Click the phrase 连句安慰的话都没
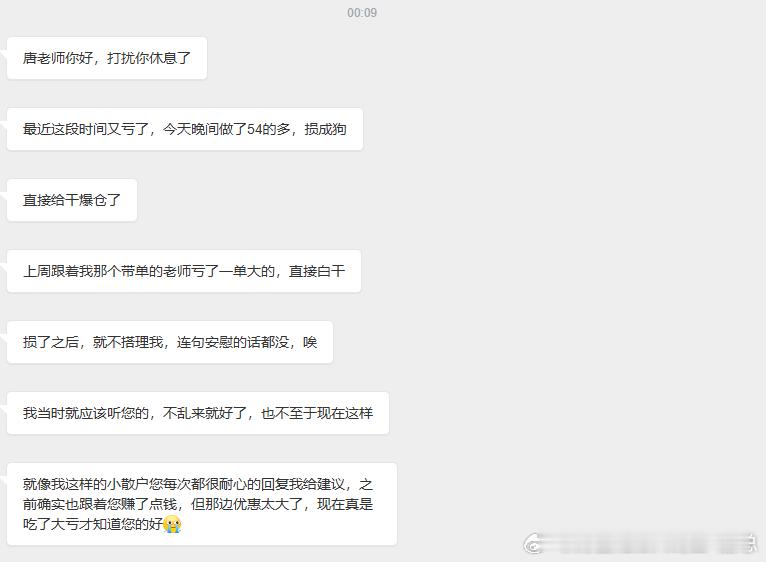766x562 pixels. pyautogui.click(x=233, y=342)
